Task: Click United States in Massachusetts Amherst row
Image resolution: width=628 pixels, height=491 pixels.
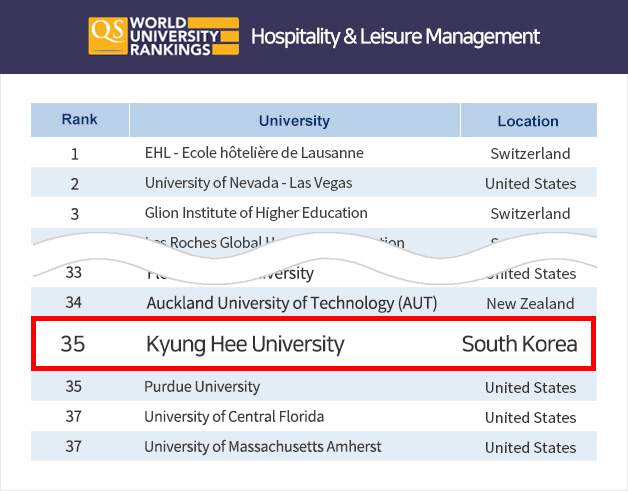Action: (x=530, y=448)
